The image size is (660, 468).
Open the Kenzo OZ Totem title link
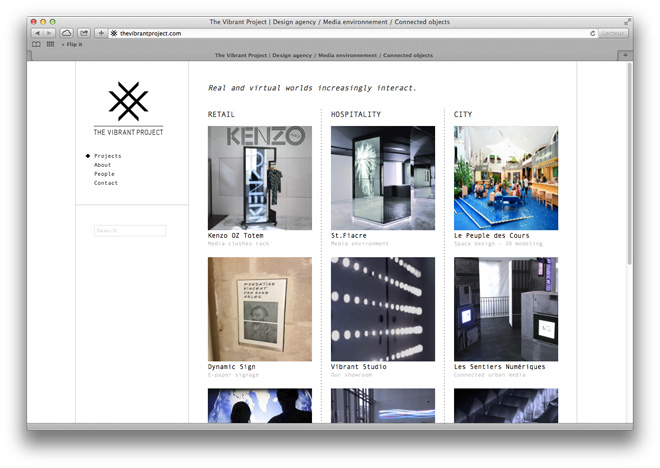(x=235, y=236)
